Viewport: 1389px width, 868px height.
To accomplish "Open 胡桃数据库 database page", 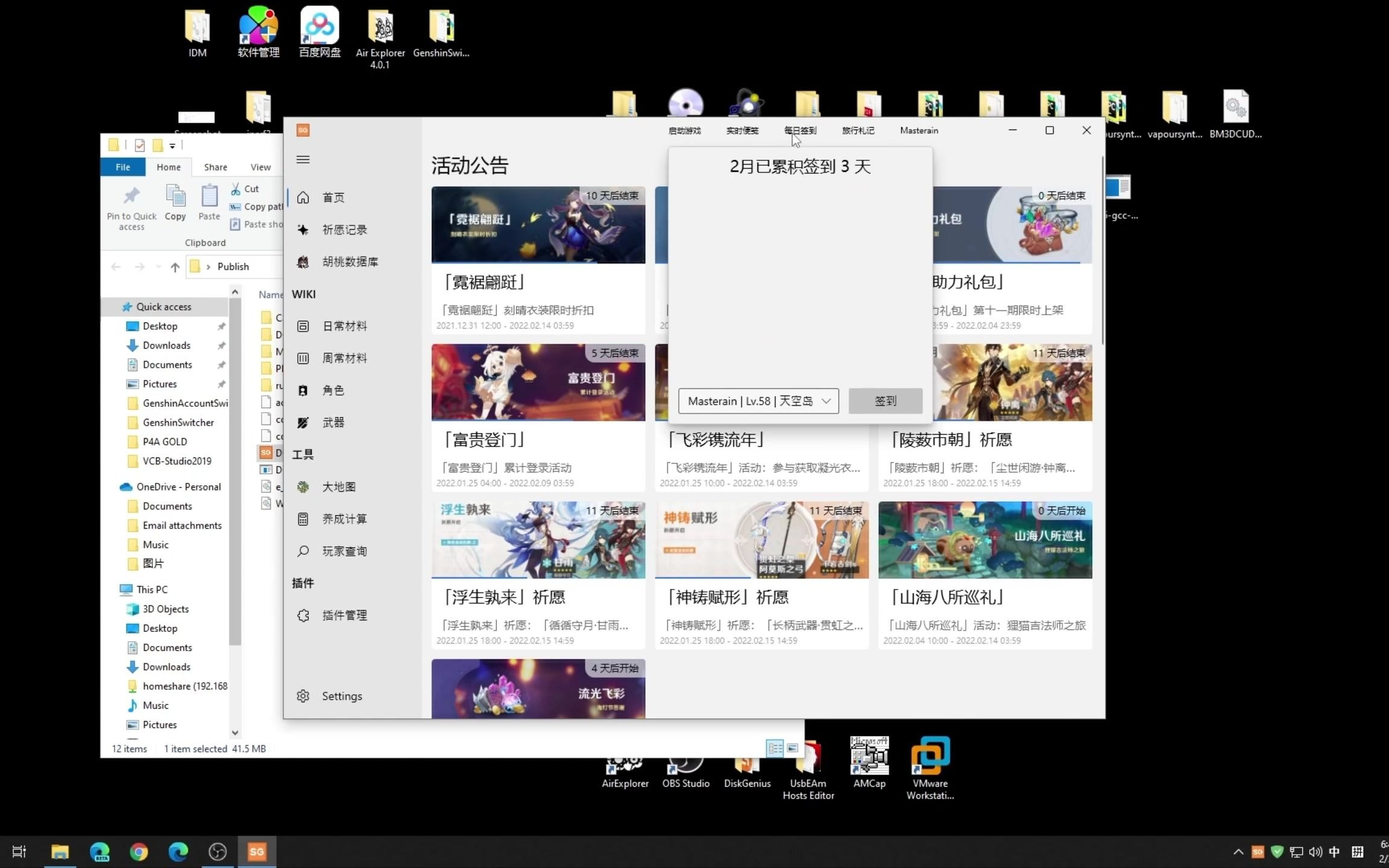I will pyautogui.click(x=349, y=262).
